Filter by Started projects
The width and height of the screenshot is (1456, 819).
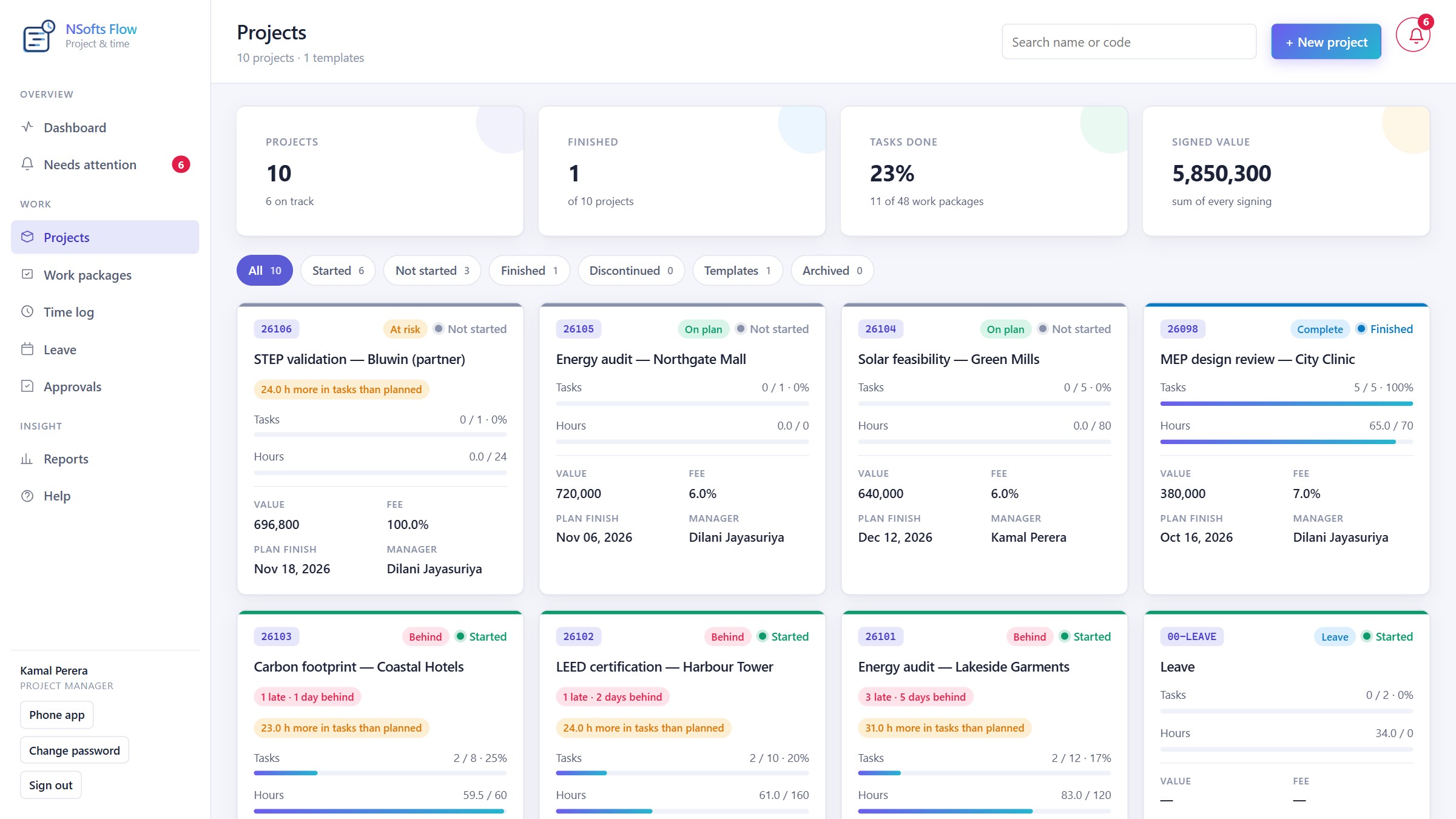pos(338,271)
